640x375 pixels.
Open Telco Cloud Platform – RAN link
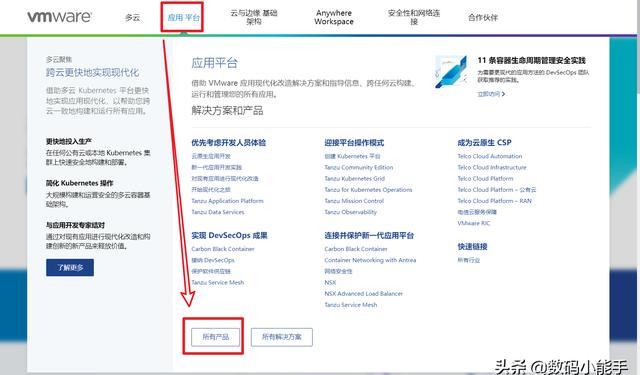(x=495, y=201)
